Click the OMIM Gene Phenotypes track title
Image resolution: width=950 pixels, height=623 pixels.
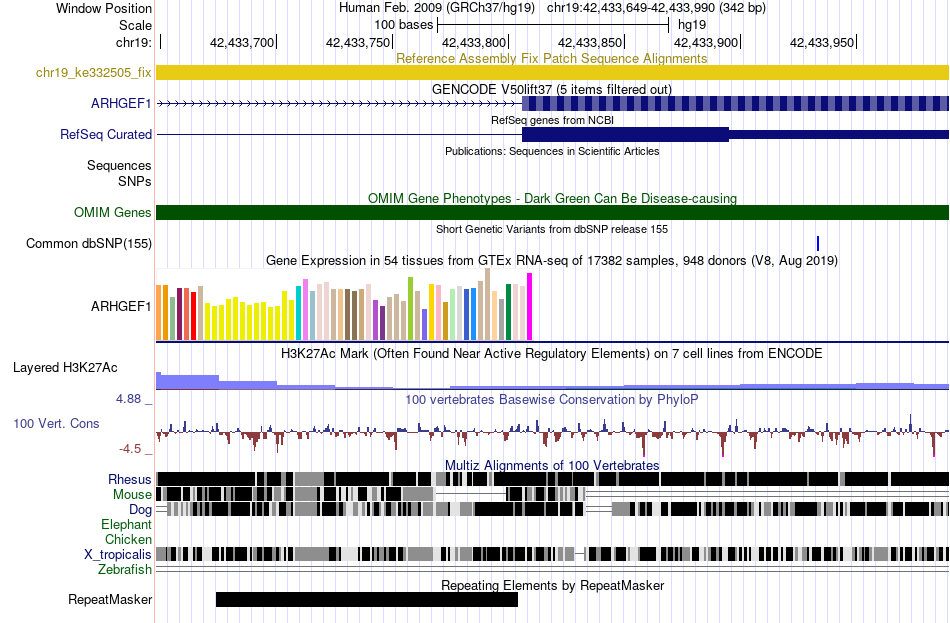[x=552, y=199]
